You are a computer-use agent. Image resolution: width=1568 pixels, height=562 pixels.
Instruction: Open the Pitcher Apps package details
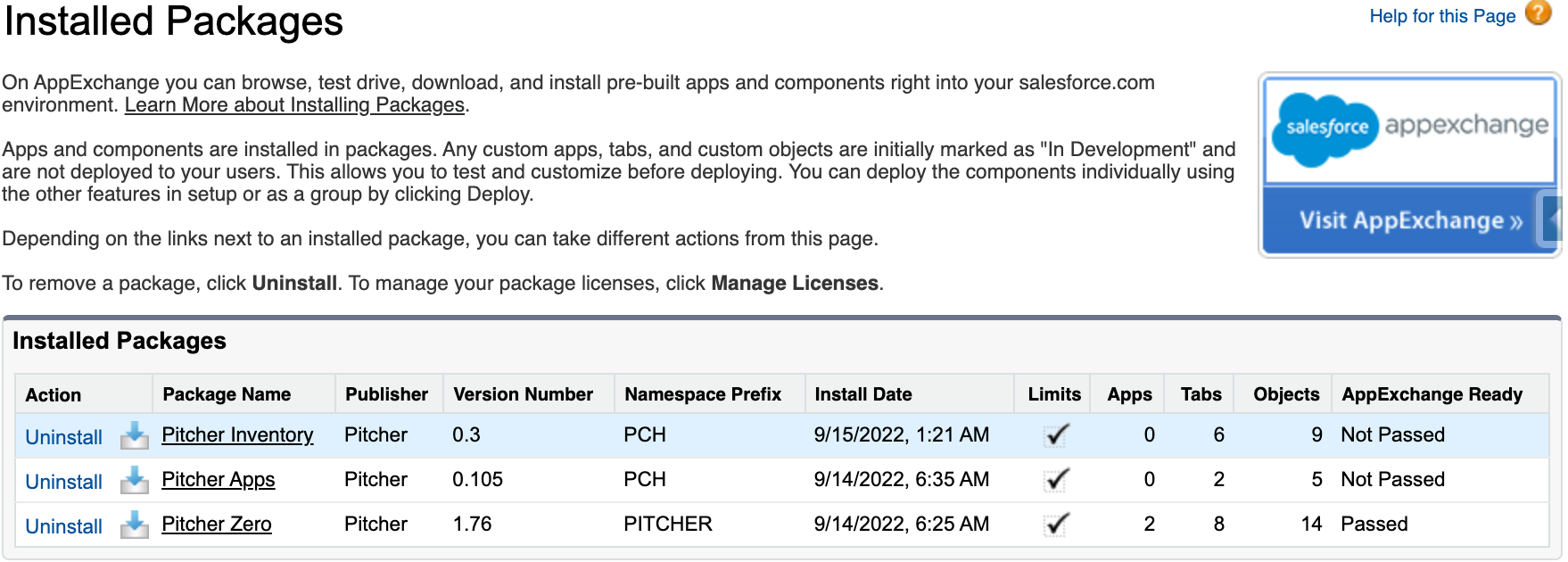point(218,480)
